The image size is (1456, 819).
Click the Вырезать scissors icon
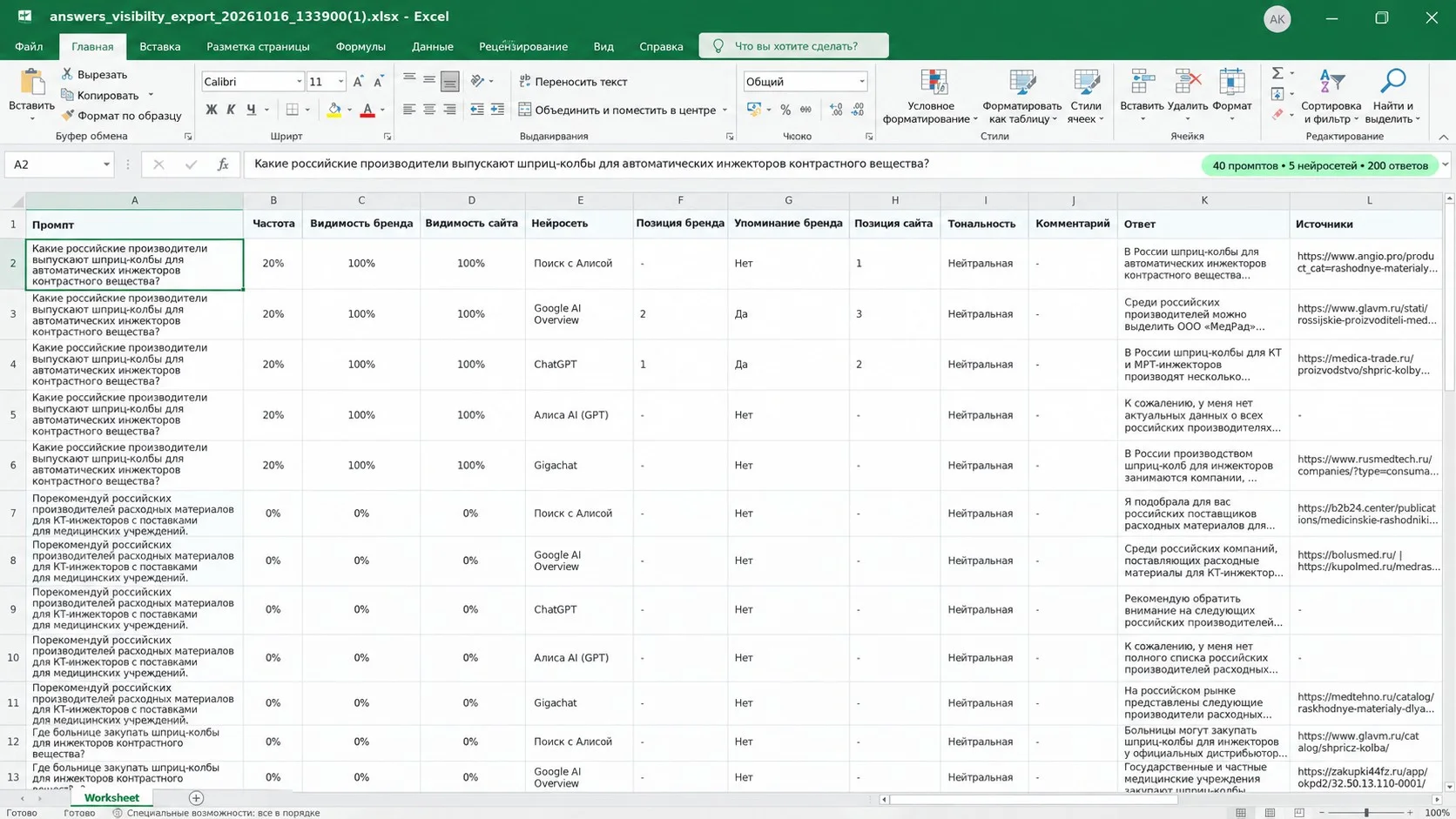click(67, 74)
